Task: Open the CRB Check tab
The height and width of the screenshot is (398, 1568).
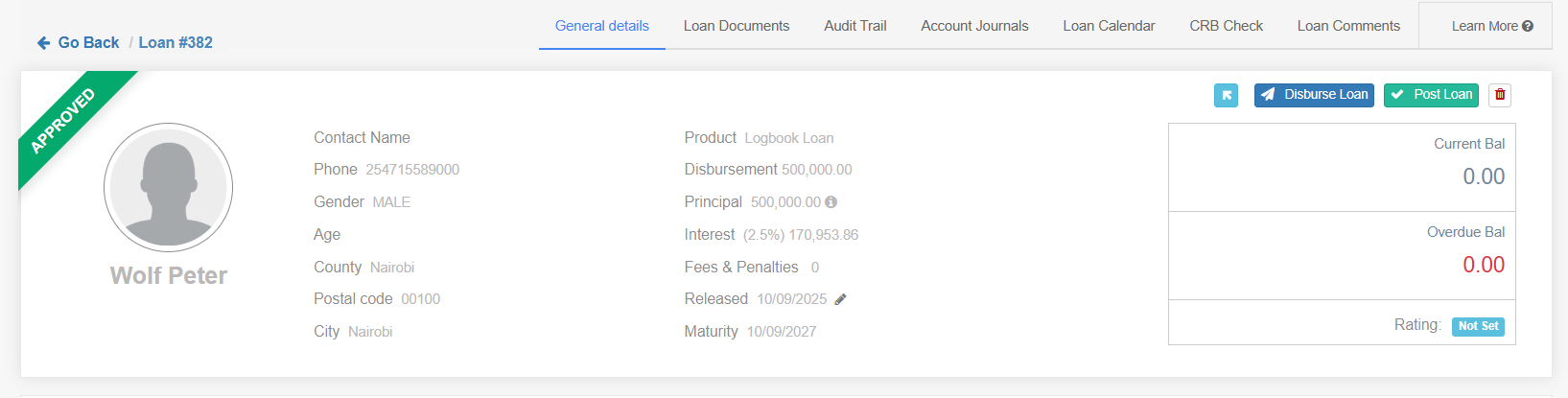Action: (1226, 26)
